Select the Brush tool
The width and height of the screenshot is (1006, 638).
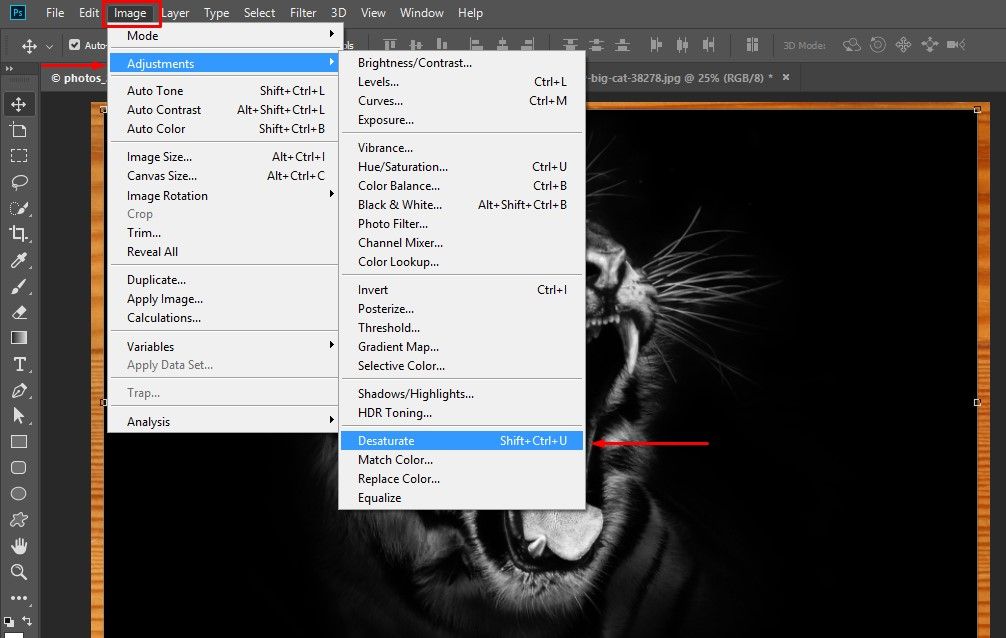[x=19, y=286]
